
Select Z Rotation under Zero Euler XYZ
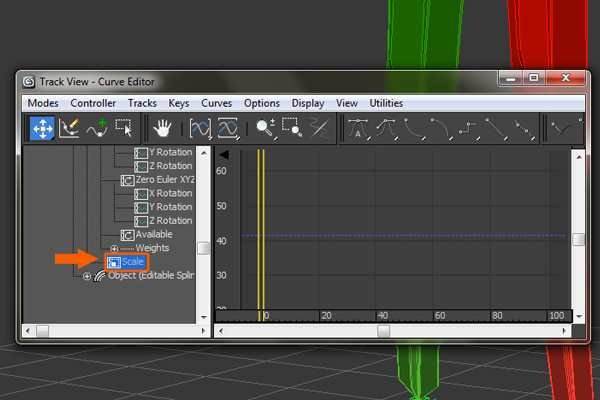click(171, 221)
